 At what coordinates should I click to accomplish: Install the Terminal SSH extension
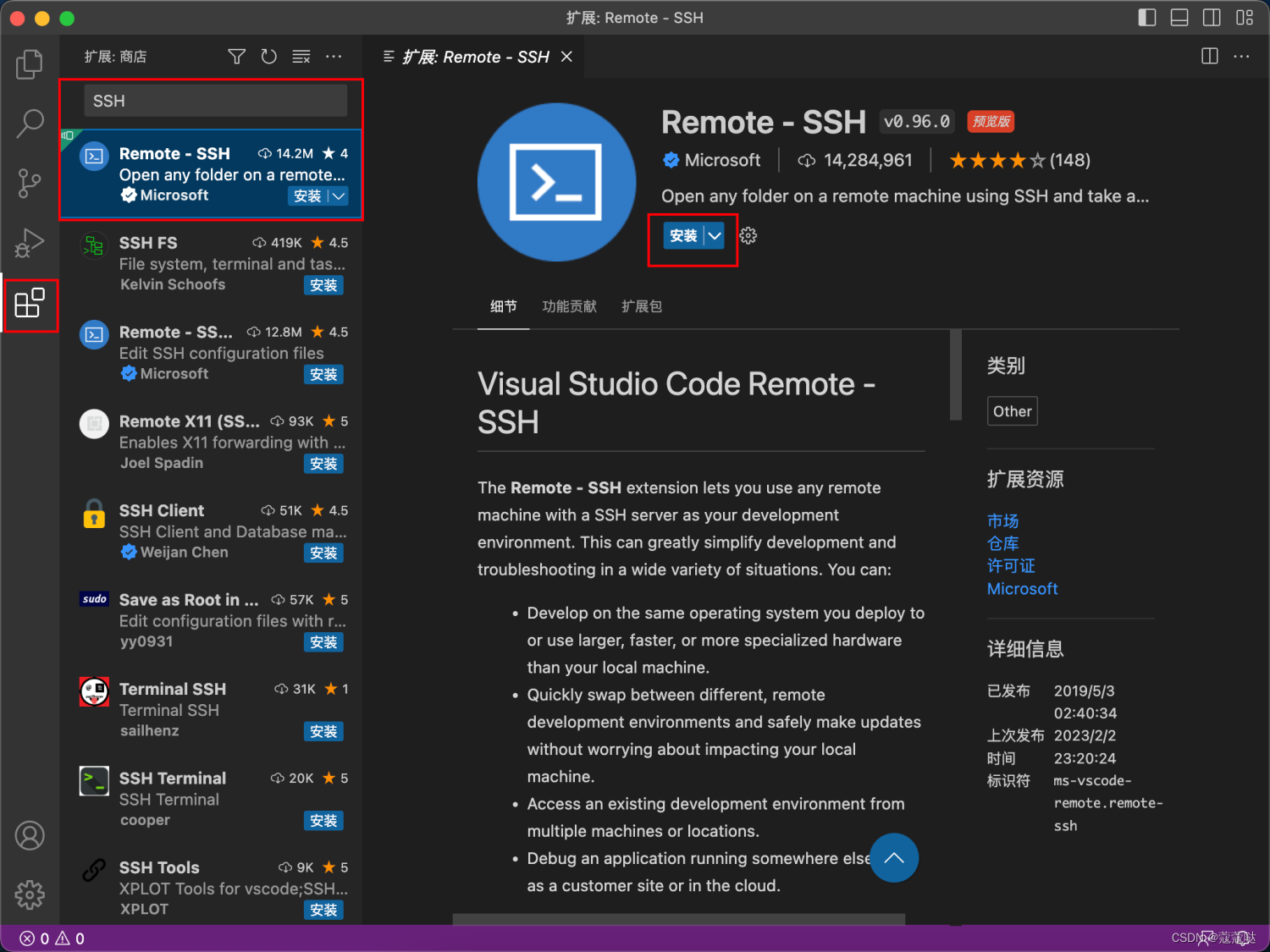(323, 731)
